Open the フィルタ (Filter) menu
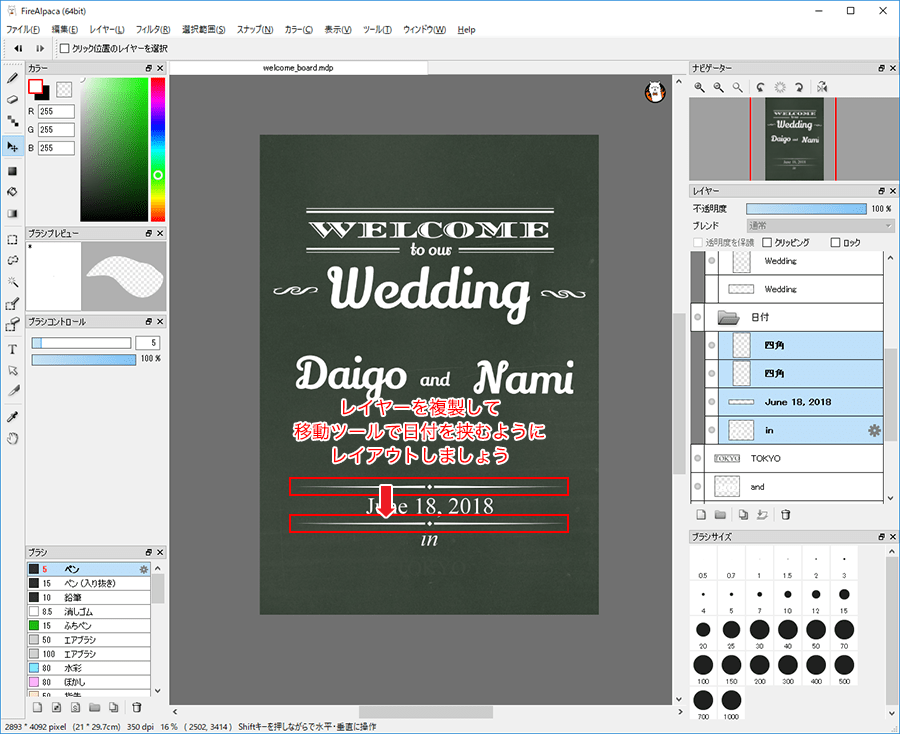The width and height of the screenshot is (900, 734). pyautogui.click(x=152, y=30)
